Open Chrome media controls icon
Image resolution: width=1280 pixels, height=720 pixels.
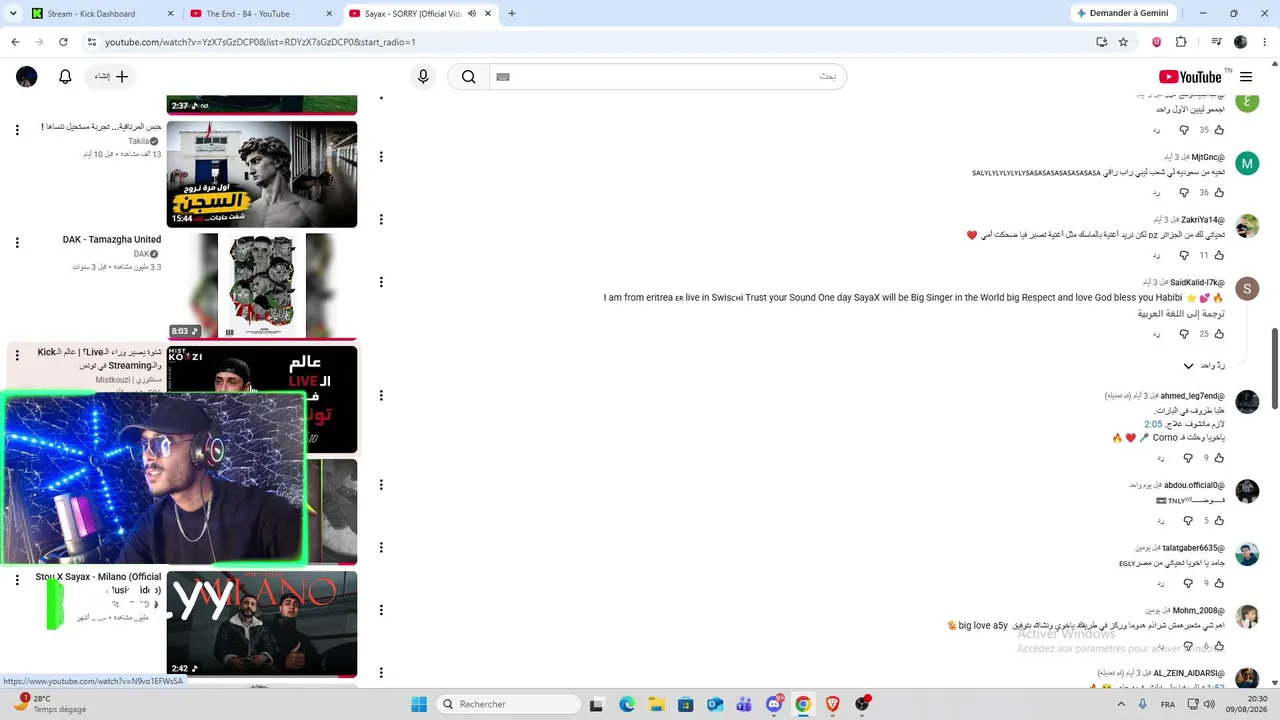tap(1216, 42)
